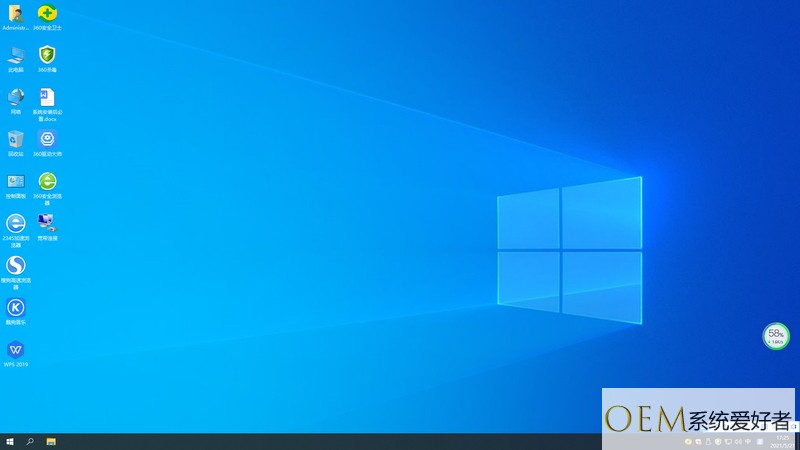Open the Windows Start menu
This screenshot has width=800, height=450.
(x=10, y=442)
